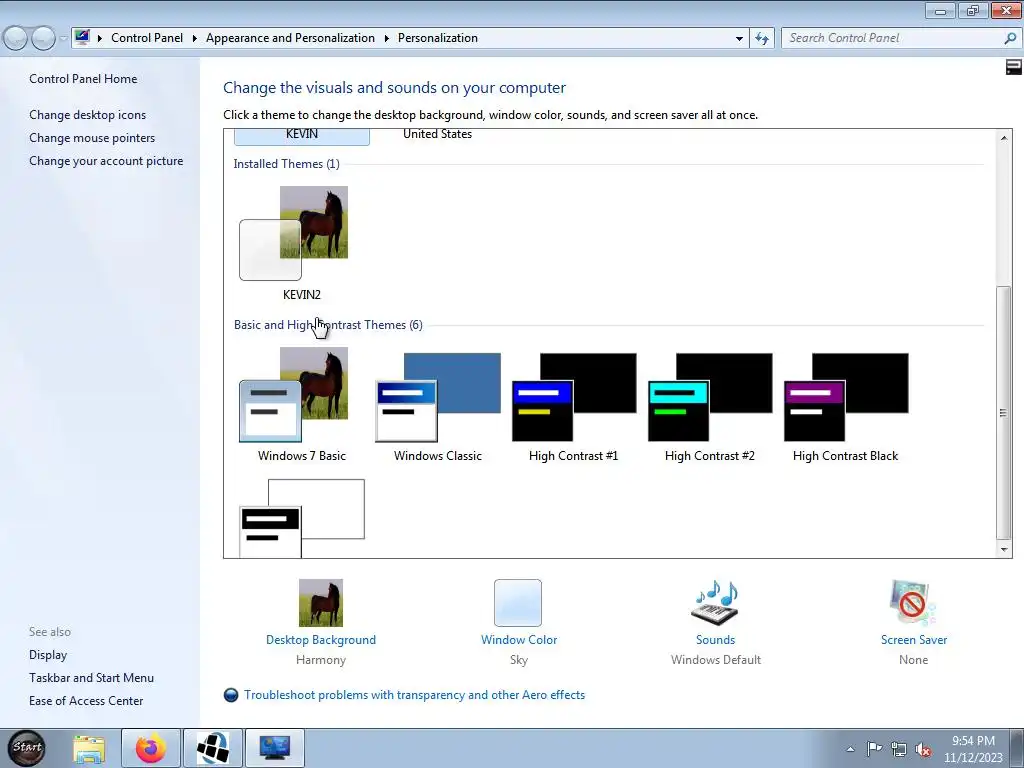
Task: Open the address bar history dropdown
Action: pyautogui.click(x=739, y=38)
